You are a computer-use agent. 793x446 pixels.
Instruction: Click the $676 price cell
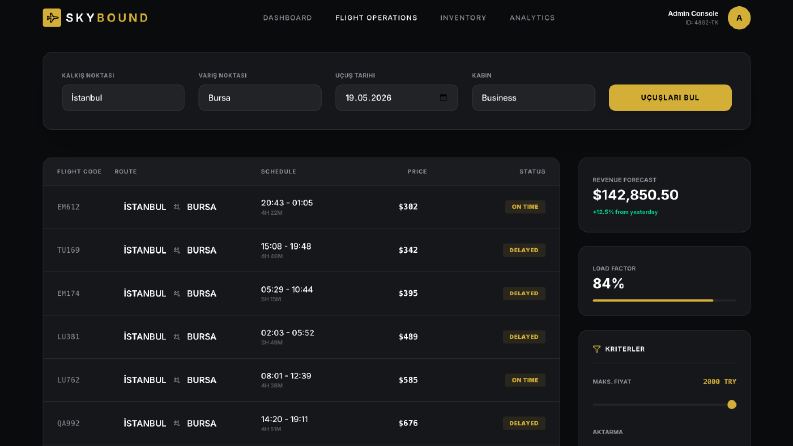click(x=408, y=423)
